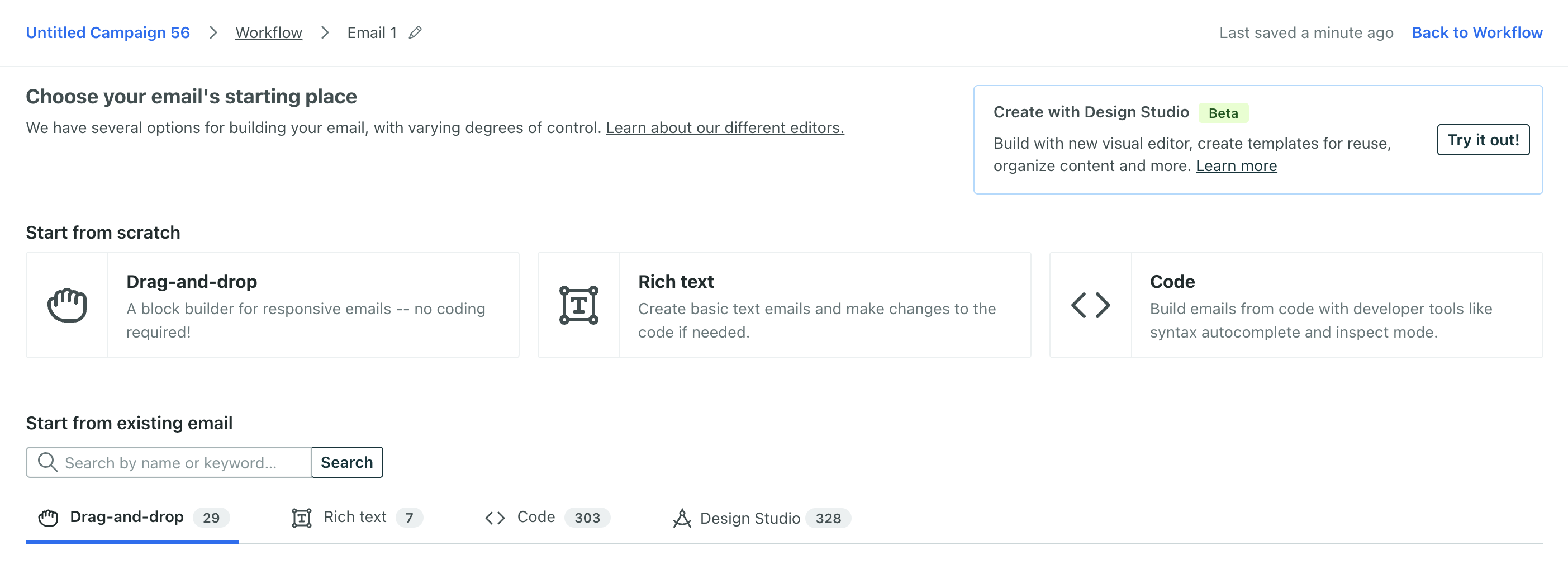Open Learn about our different editors link
Image resolution: width=1568 pixels, height=569 pixels.
(724, 128)
